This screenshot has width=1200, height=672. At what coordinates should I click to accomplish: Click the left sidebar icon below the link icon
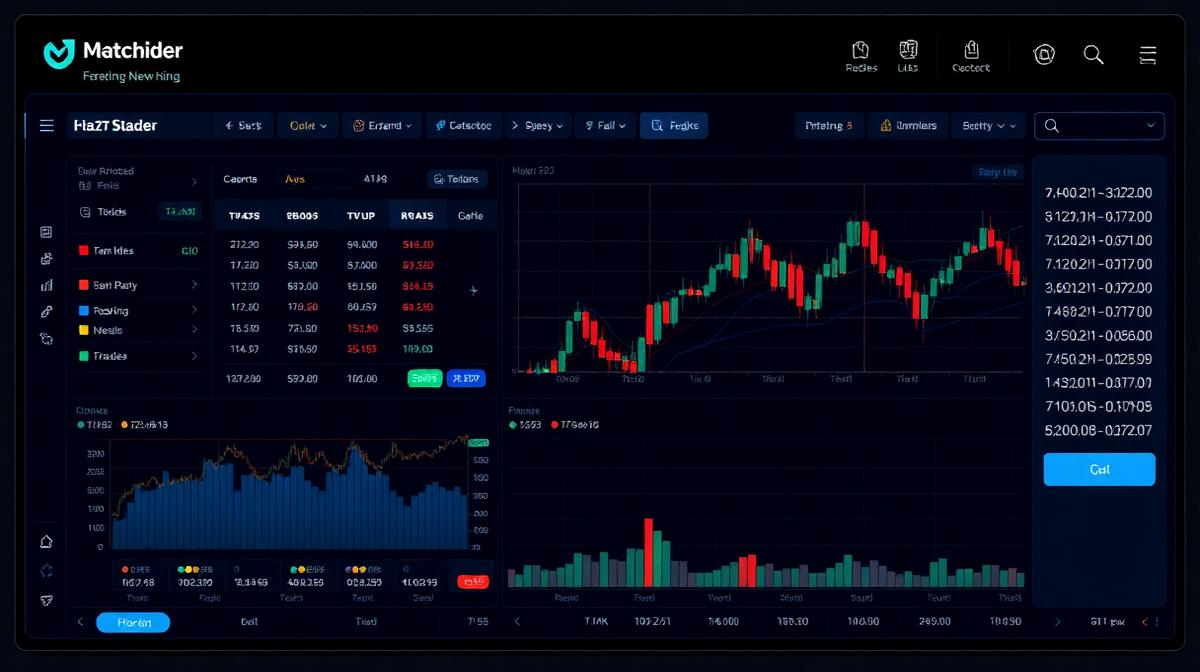point(46,339)
